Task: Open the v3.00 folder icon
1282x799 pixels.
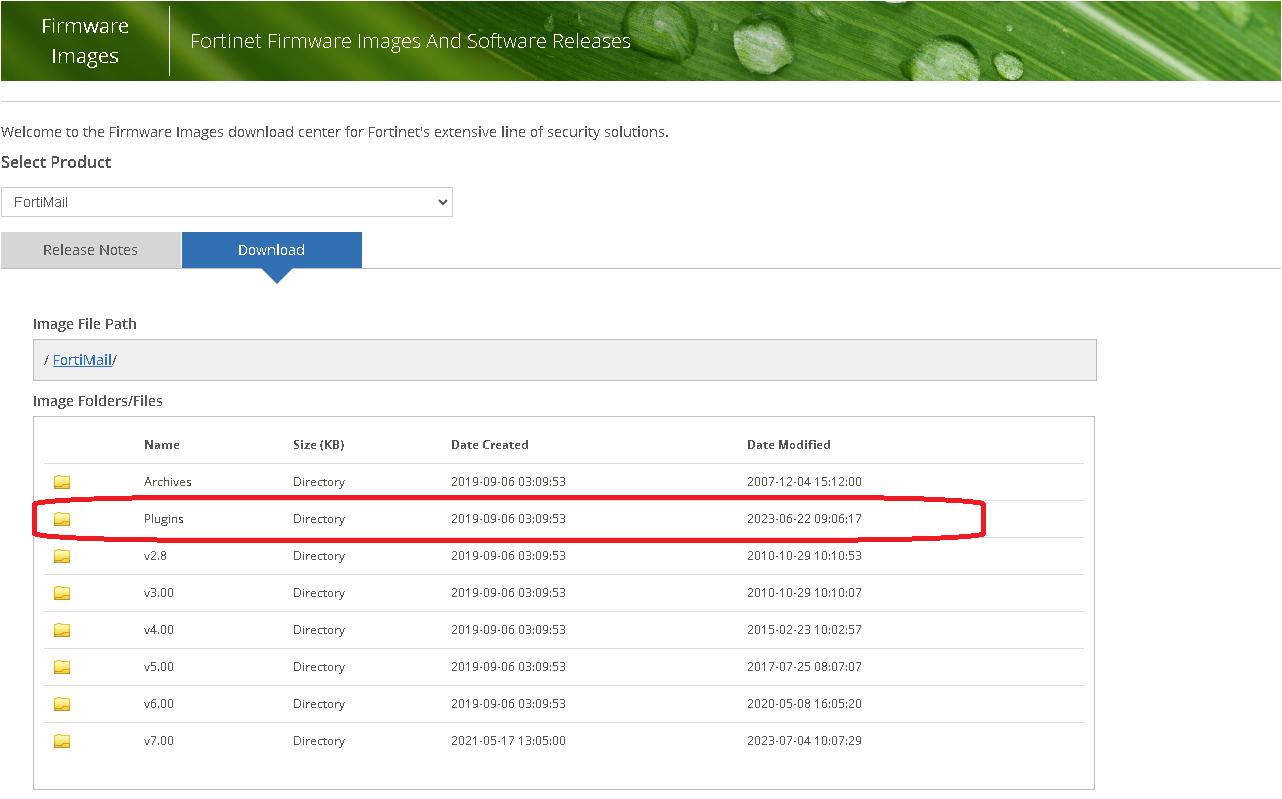Action: 61,592
